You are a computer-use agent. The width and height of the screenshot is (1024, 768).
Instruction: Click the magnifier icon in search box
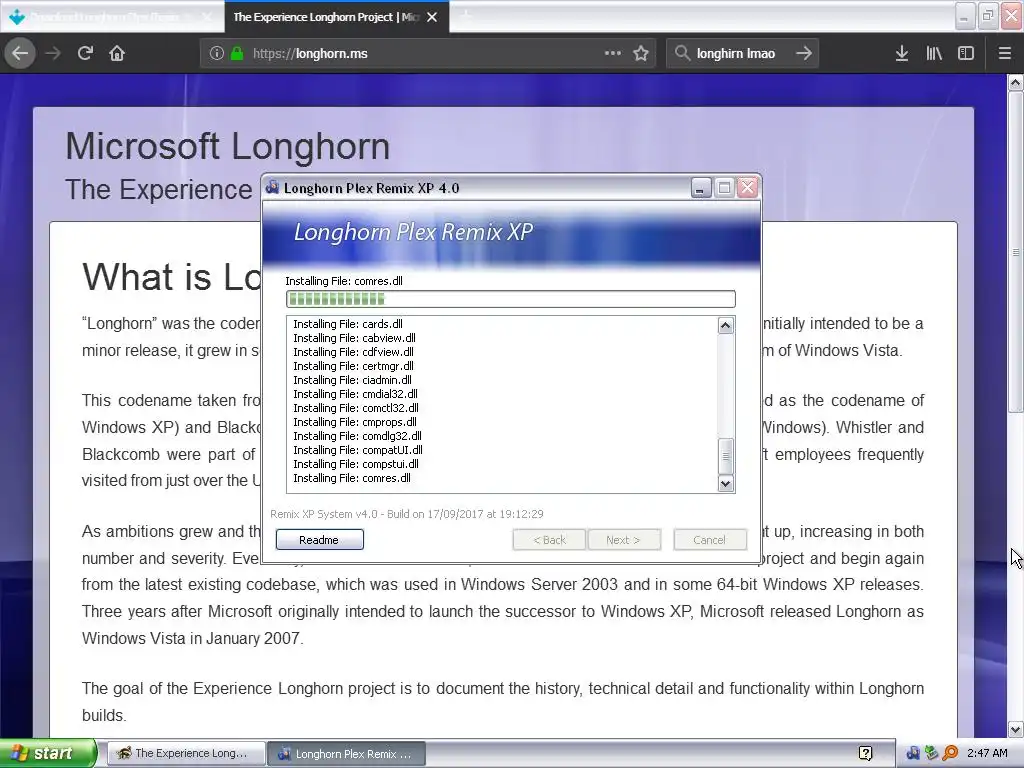[x=682, y=53]
